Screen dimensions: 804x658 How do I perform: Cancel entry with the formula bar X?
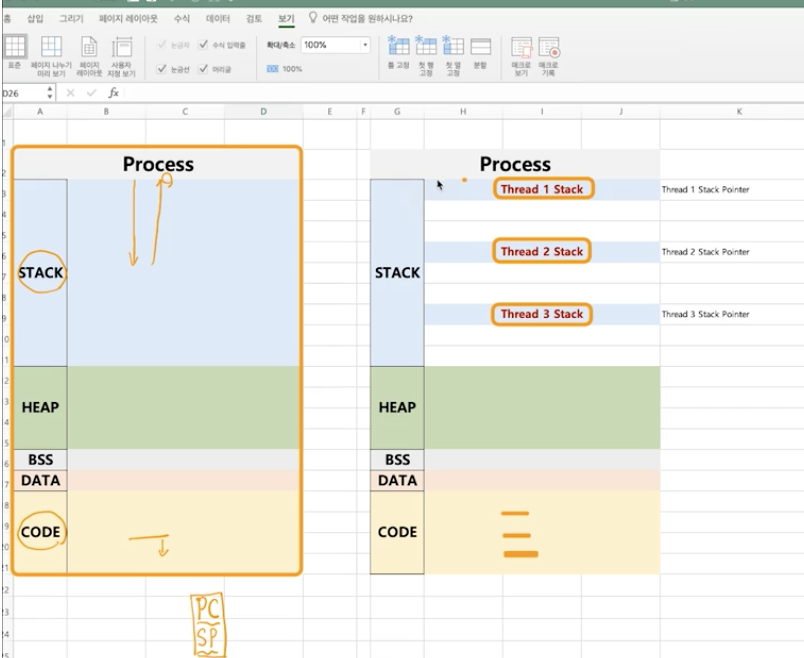[70, 93]
